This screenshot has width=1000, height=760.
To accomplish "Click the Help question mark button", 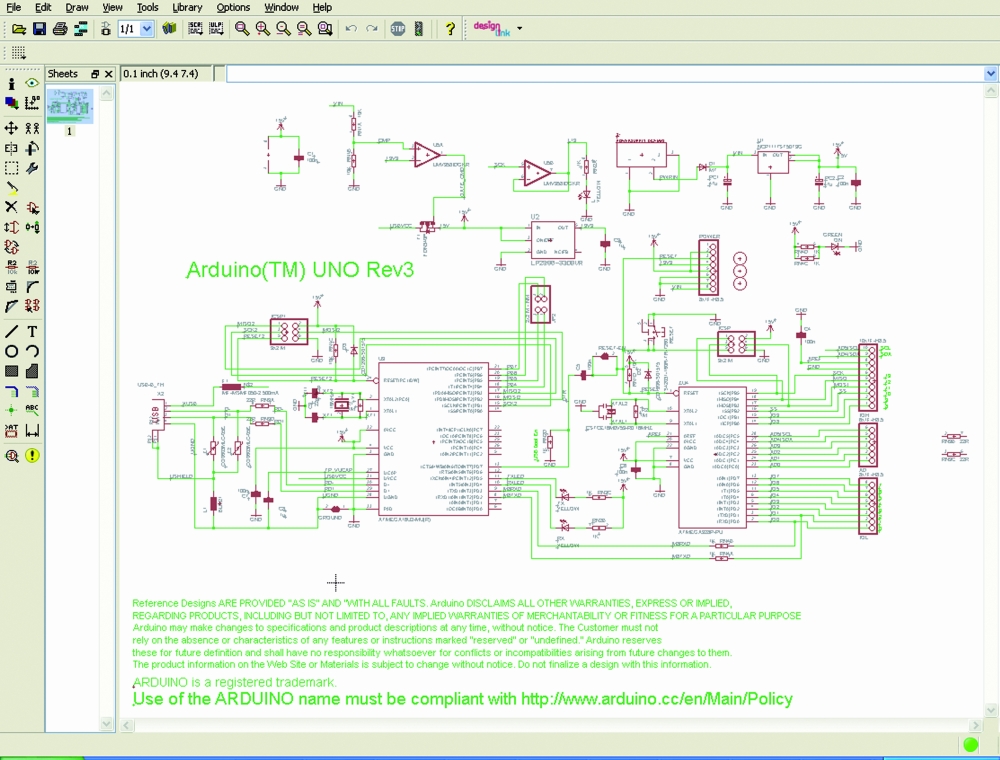I will click(450, 29).
